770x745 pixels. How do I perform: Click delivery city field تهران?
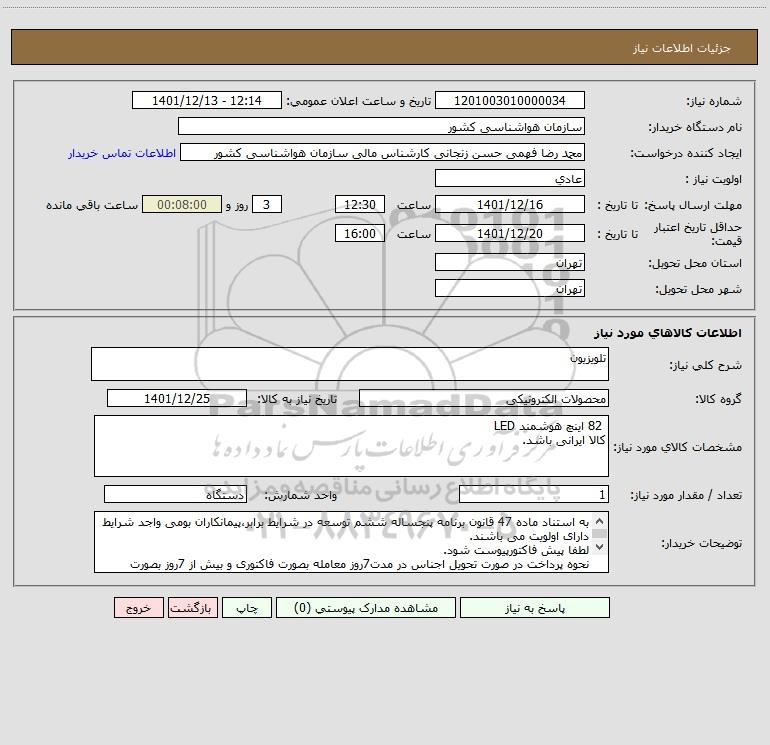(510, 288)
